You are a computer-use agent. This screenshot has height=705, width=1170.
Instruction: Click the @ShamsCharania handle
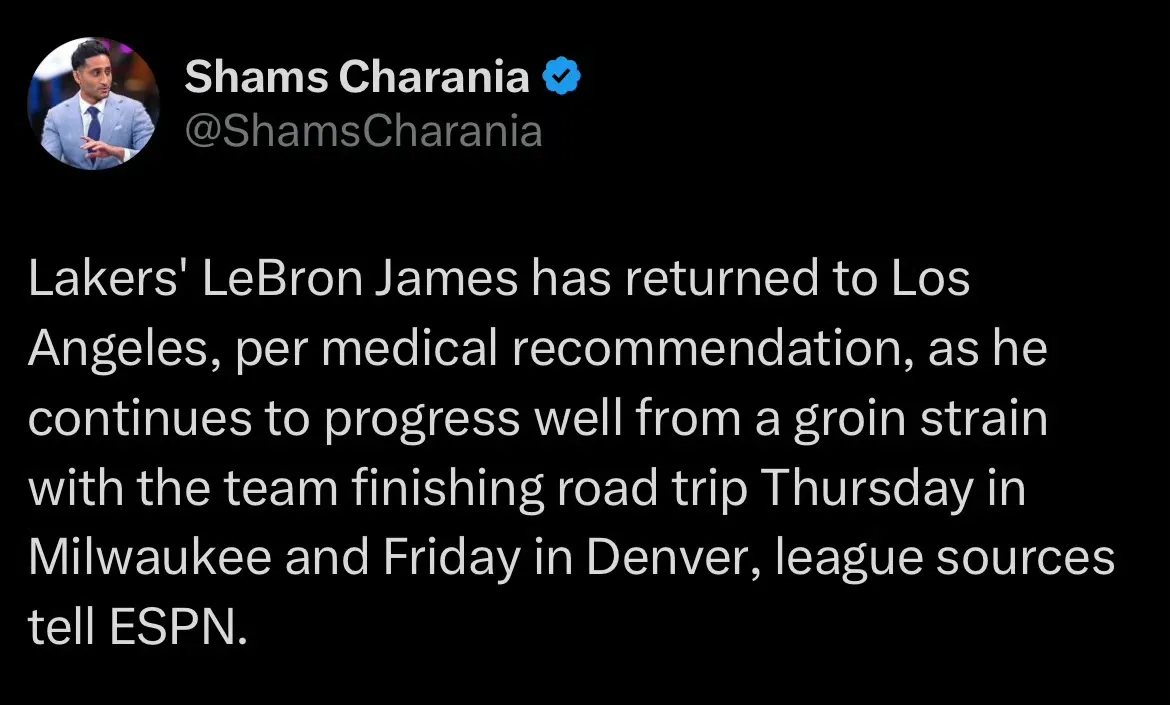363,131
